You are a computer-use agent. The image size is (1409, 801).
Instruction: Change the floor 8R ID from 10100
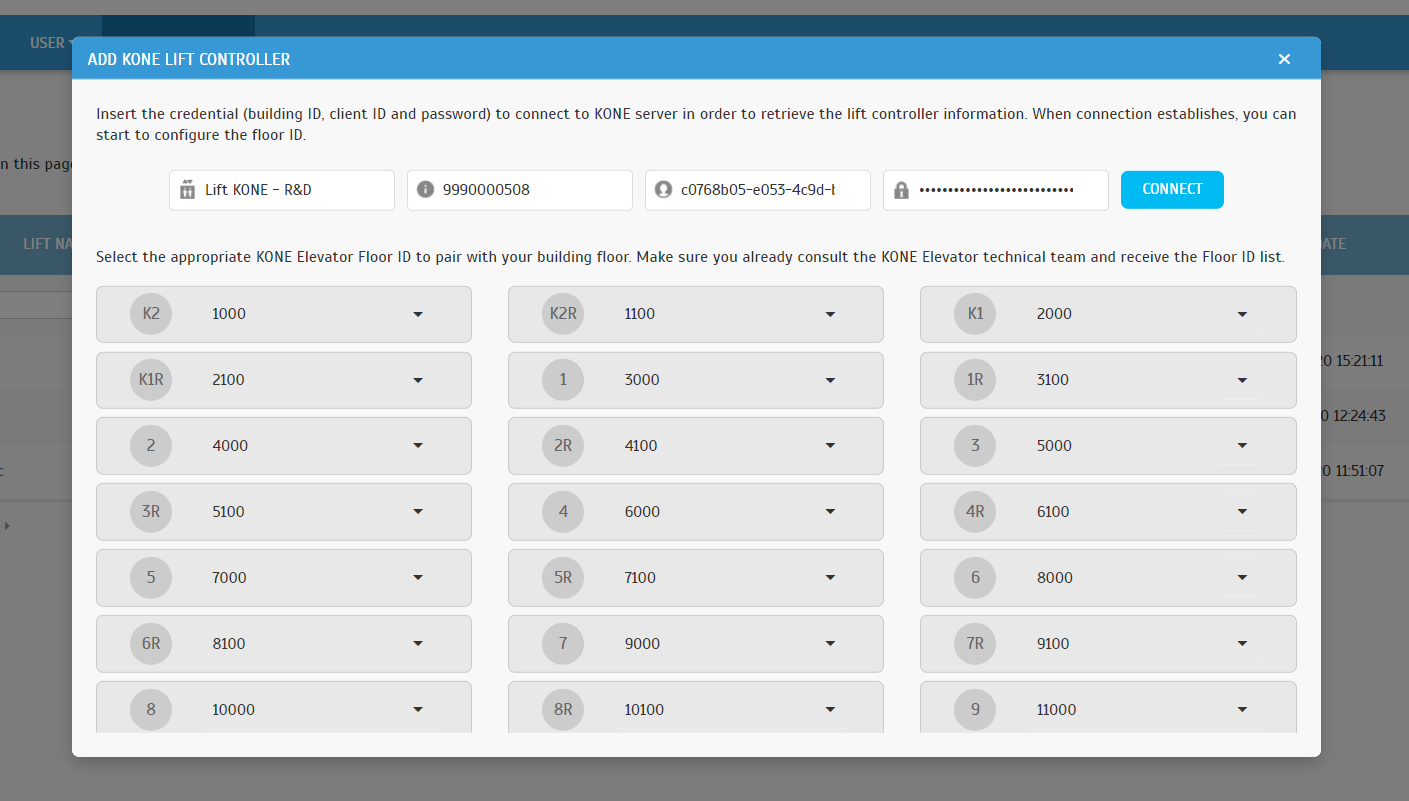[730, 710]
